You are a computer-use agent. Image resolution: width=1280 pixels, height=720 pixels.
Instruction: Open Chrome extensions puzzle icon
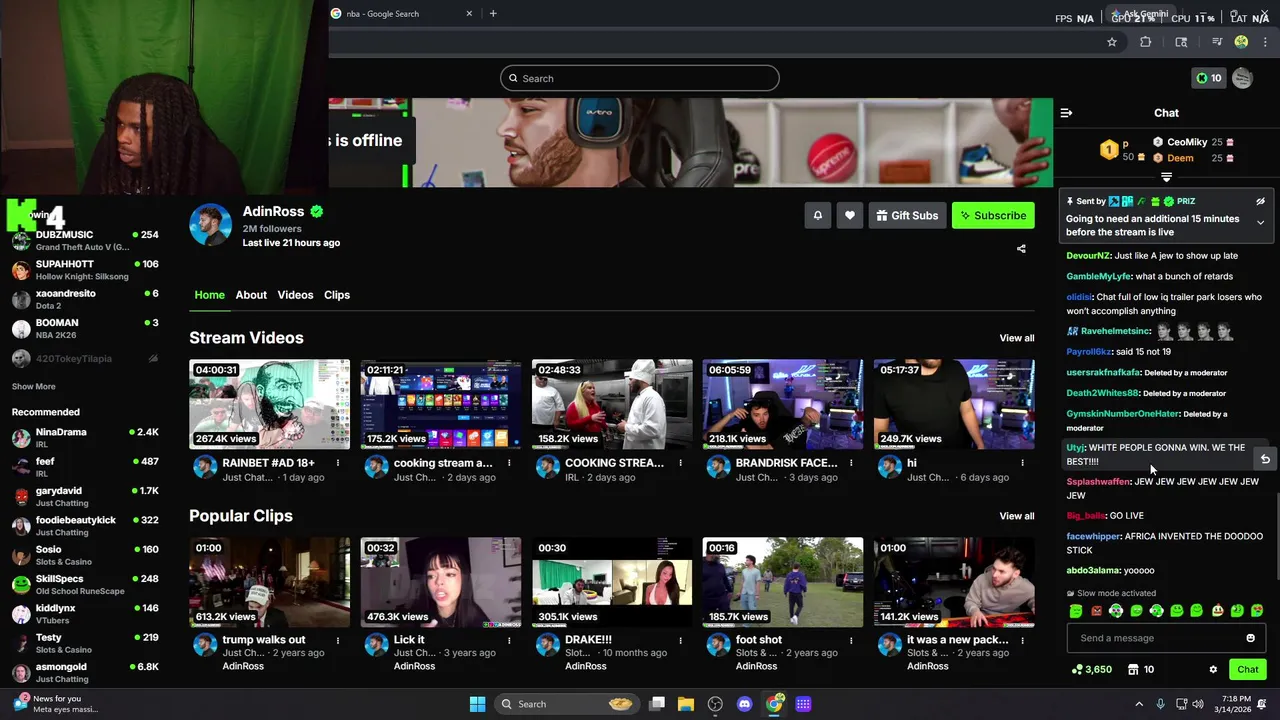1146,42
